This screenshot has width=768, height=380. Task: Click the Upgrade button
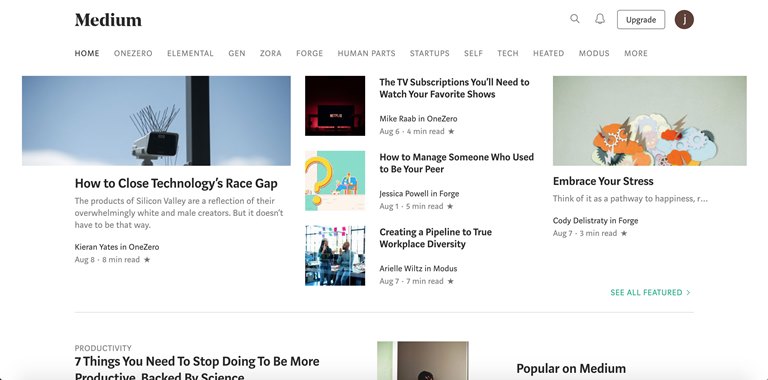click(x=641, y=20)
